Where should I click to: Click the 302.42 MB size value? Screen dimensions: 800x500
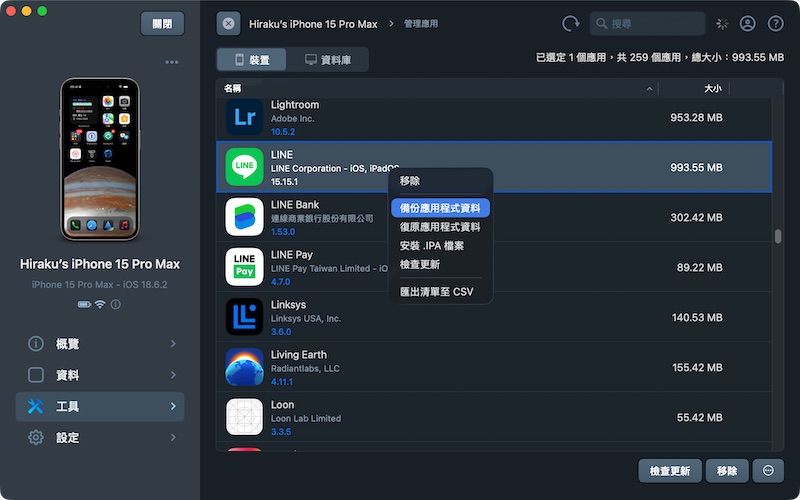coord(696,217)
